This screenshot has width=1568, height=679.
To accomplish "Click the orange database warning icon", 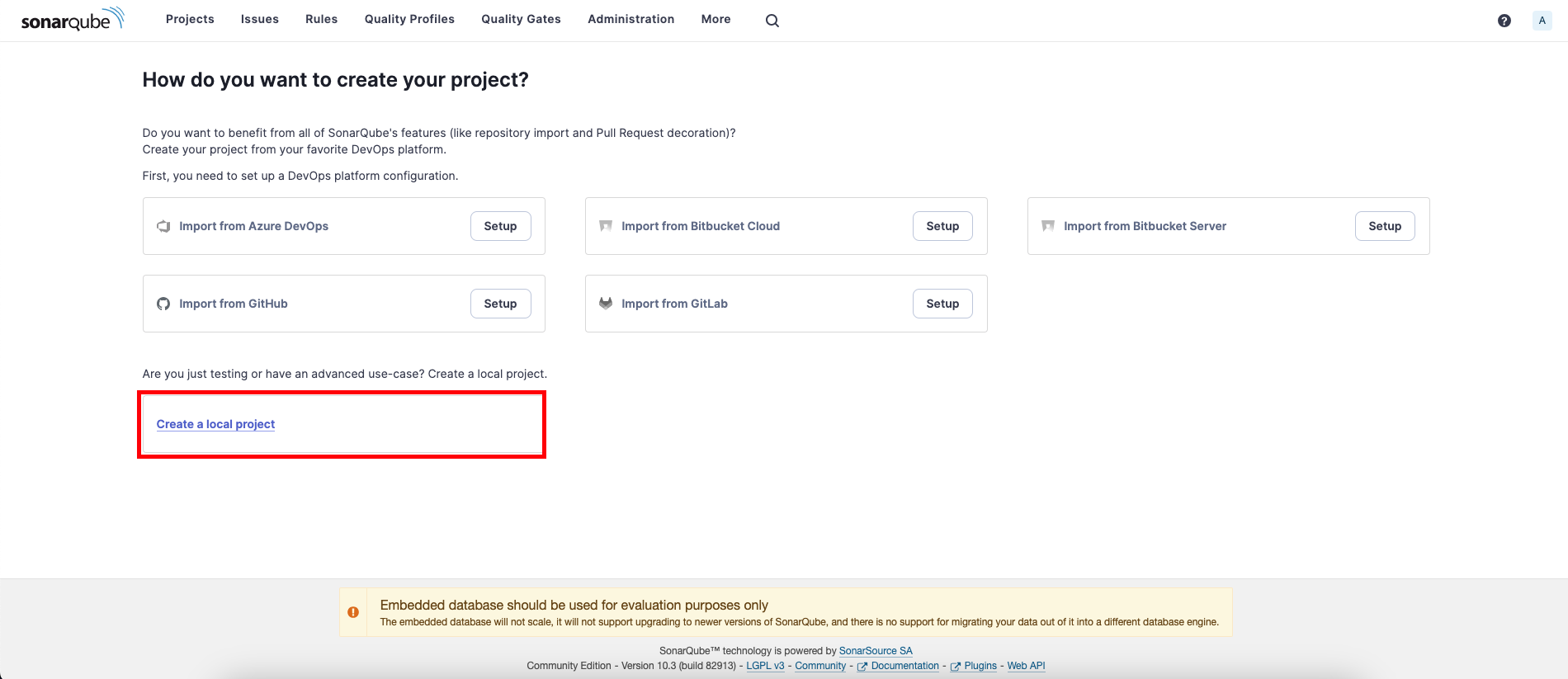I will 353,612.
